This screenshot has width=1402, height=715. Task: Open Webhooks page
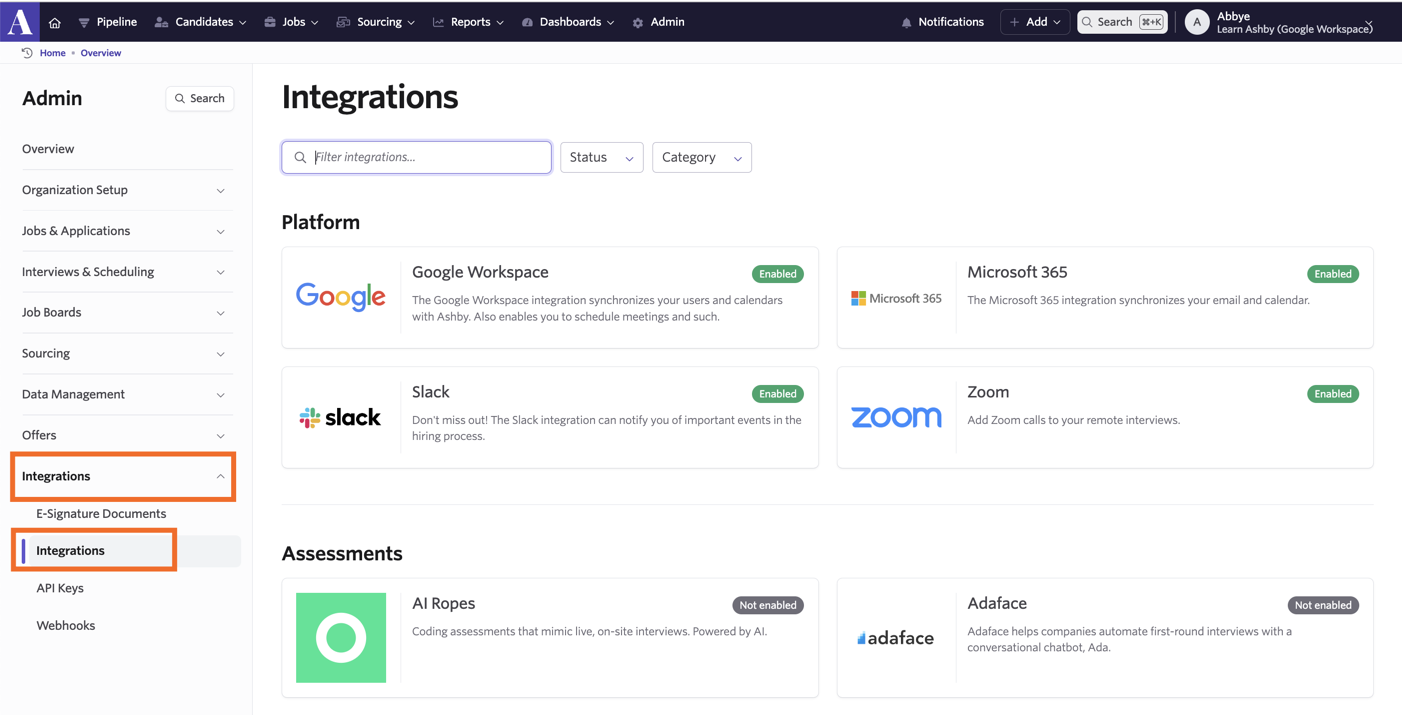(x=66, y=626)
